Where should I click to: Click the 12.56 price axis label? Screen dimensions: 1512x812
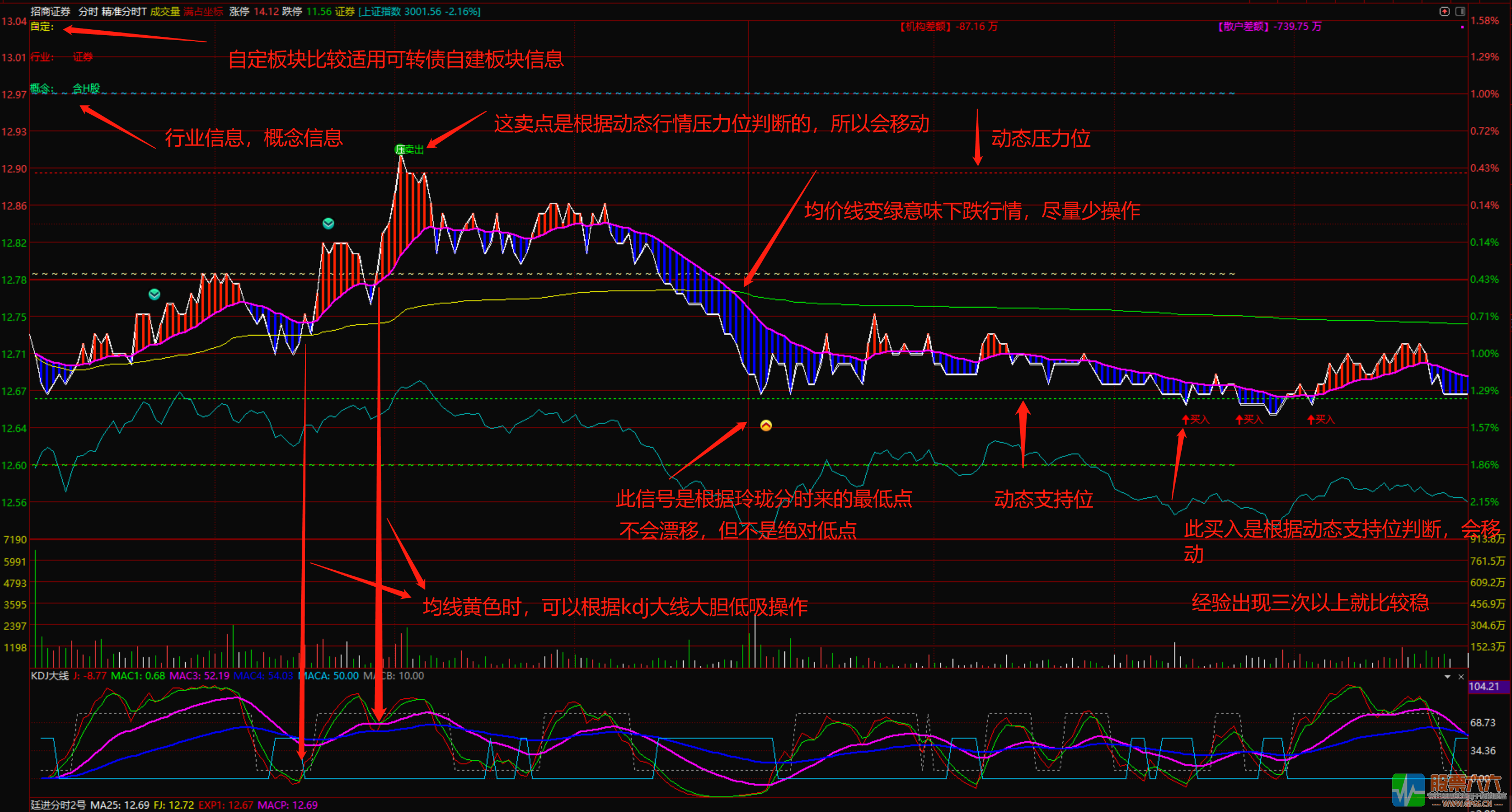14,503
